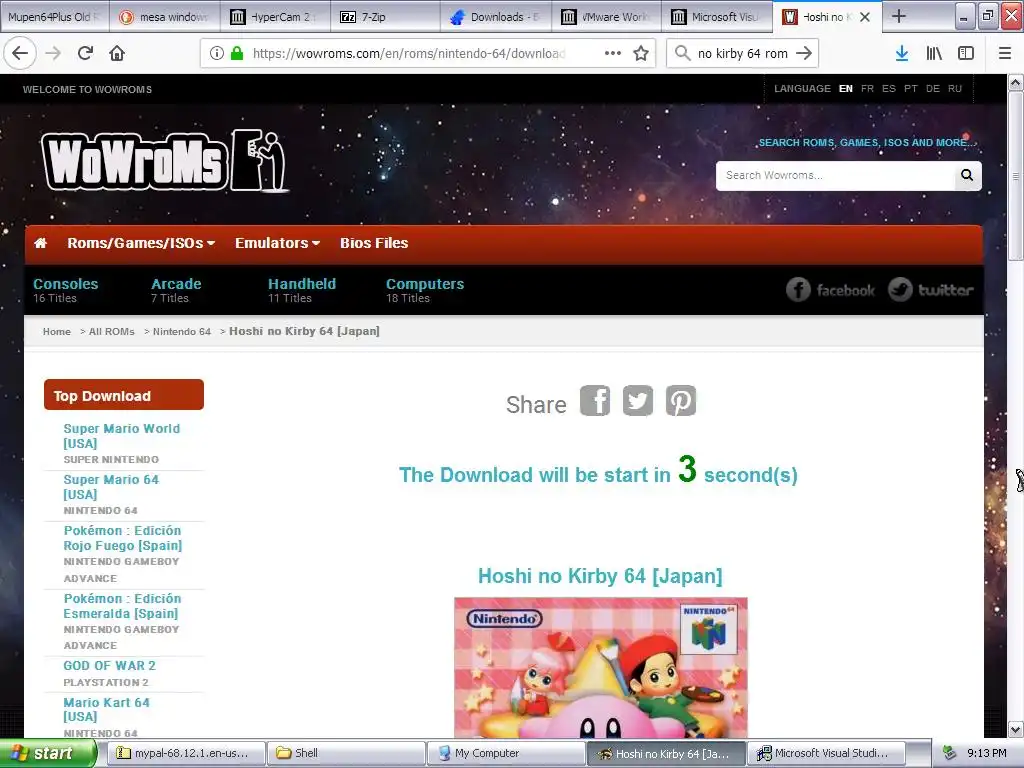
Task: Click the Wowroms search magnifier button
Action: 967,175
